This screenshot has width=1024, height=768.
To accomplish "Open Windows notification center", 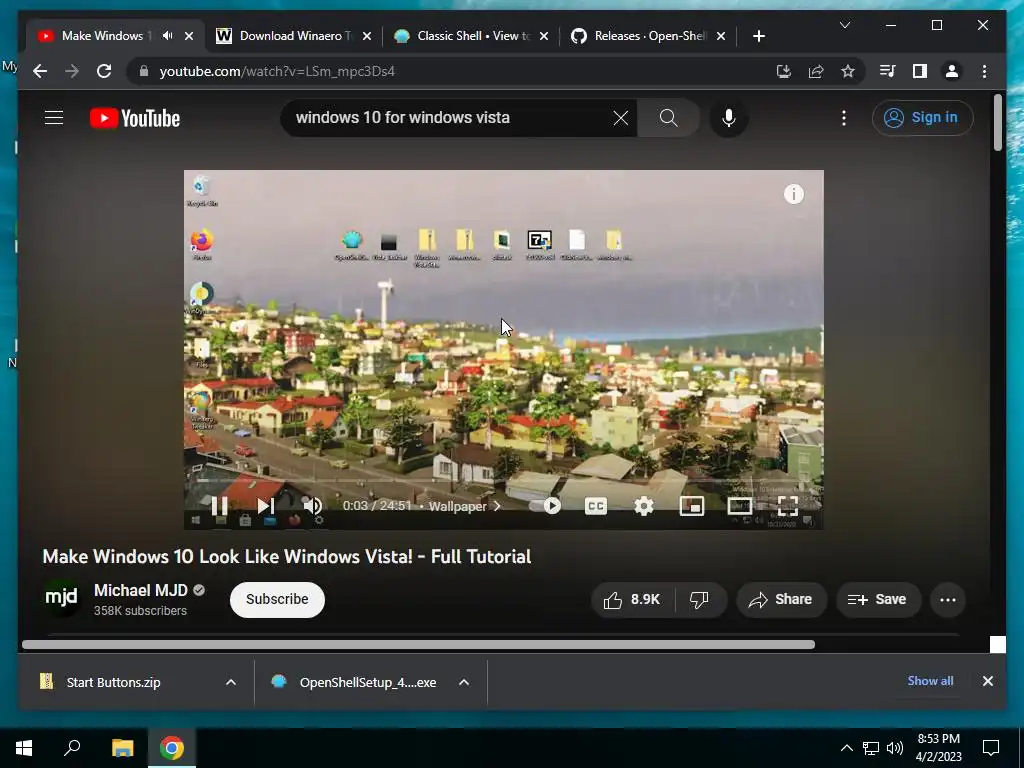I will (x=991, y=748).
